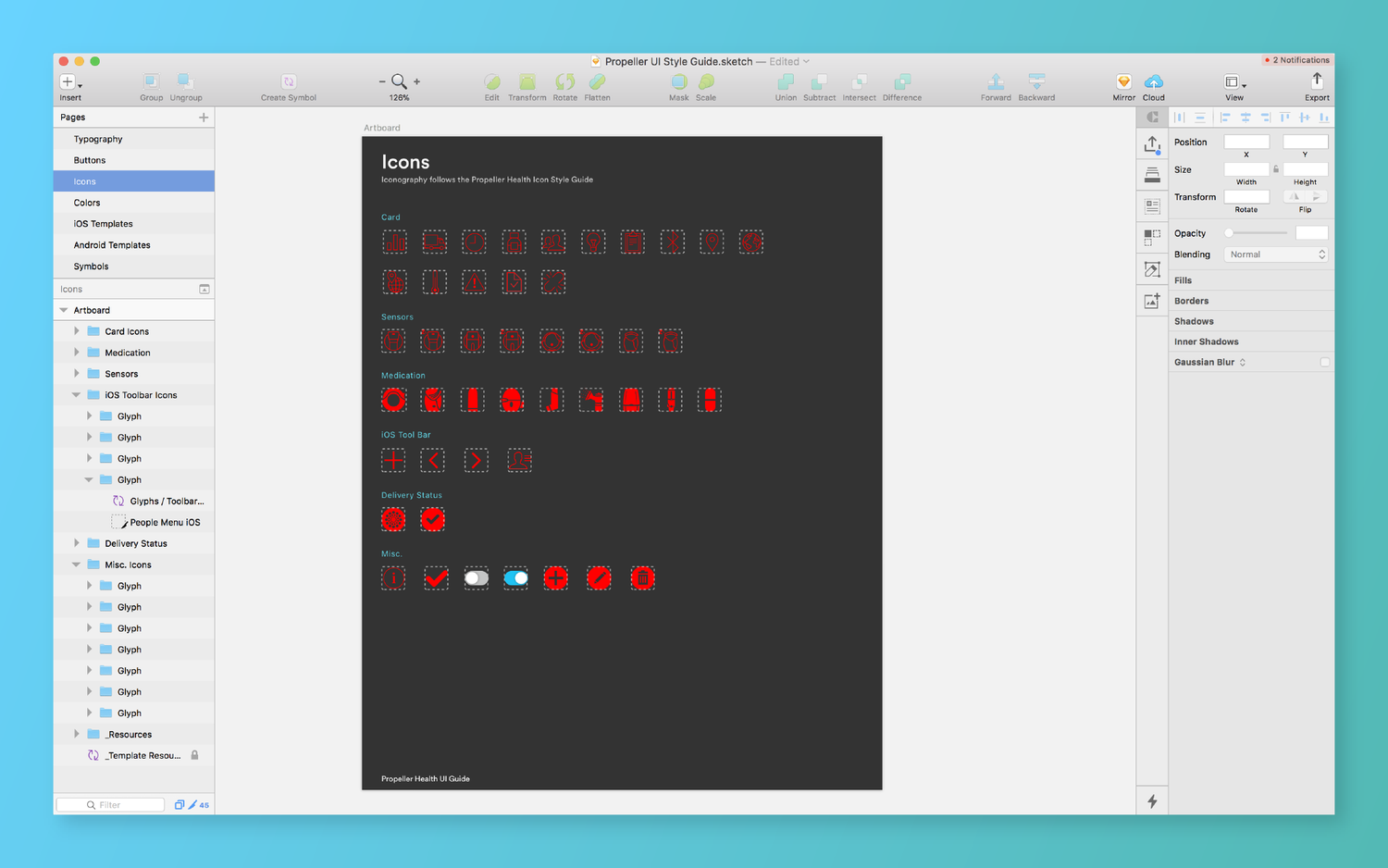Click the upload share icon in side strip
Screen dimensions: 1388x868
(x=1152, y=144)
